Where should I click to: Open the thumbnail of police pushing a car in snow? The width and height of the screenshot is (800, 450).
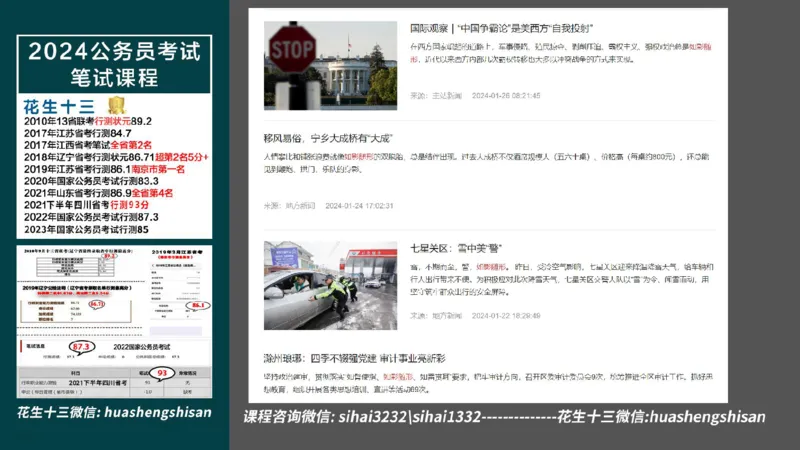330,285
